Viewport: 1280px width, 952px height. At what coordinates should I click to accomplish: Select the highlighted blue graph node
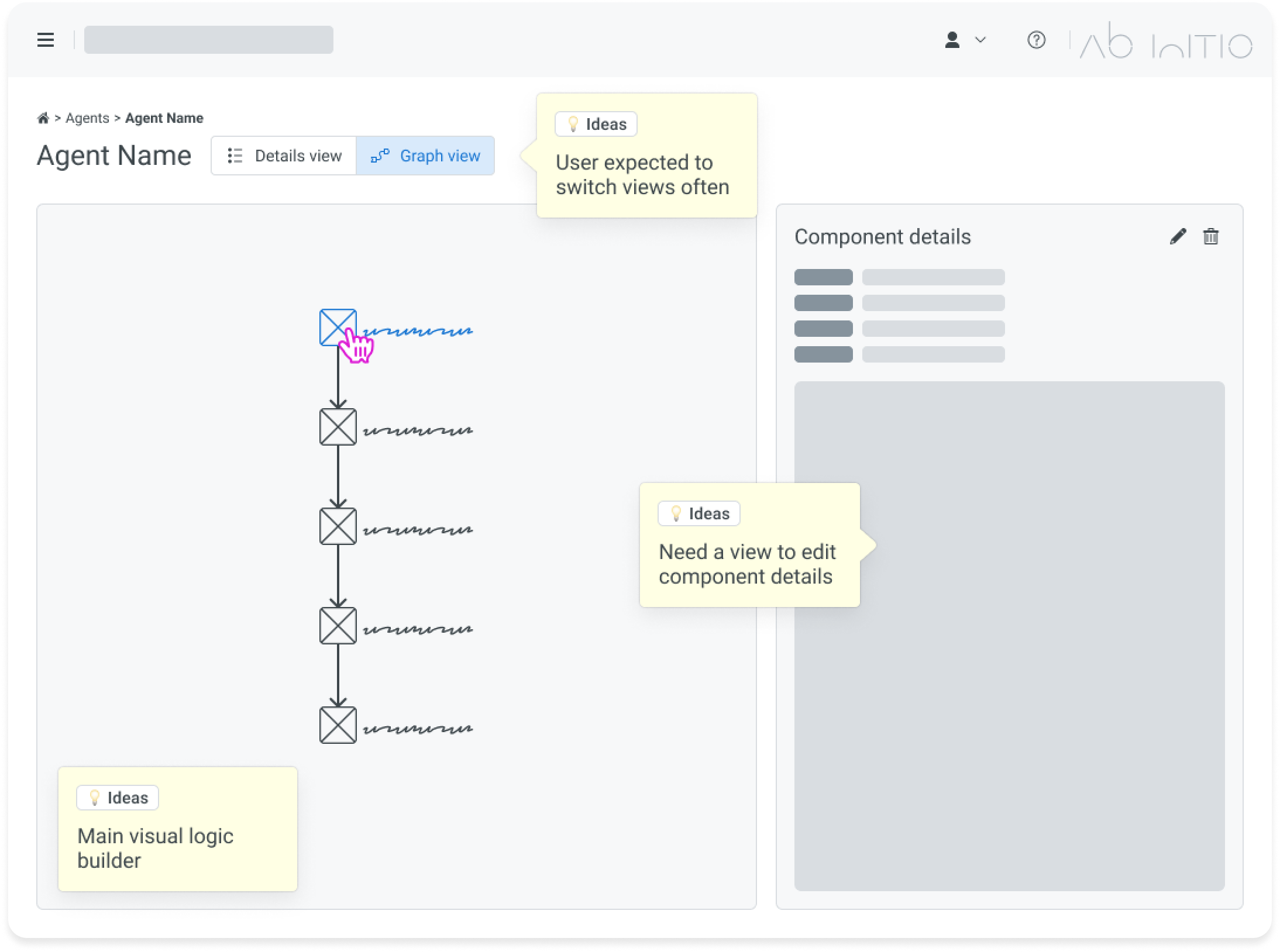(338, 327)
